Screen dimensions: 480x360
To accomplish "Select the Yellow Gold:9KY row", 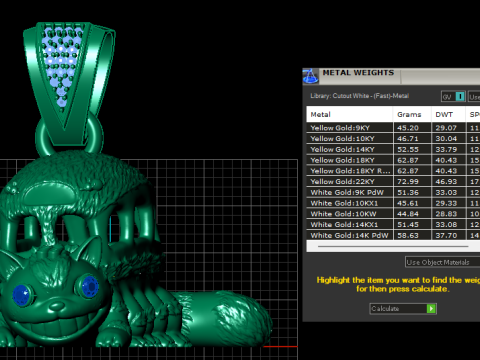I will 393,128.
